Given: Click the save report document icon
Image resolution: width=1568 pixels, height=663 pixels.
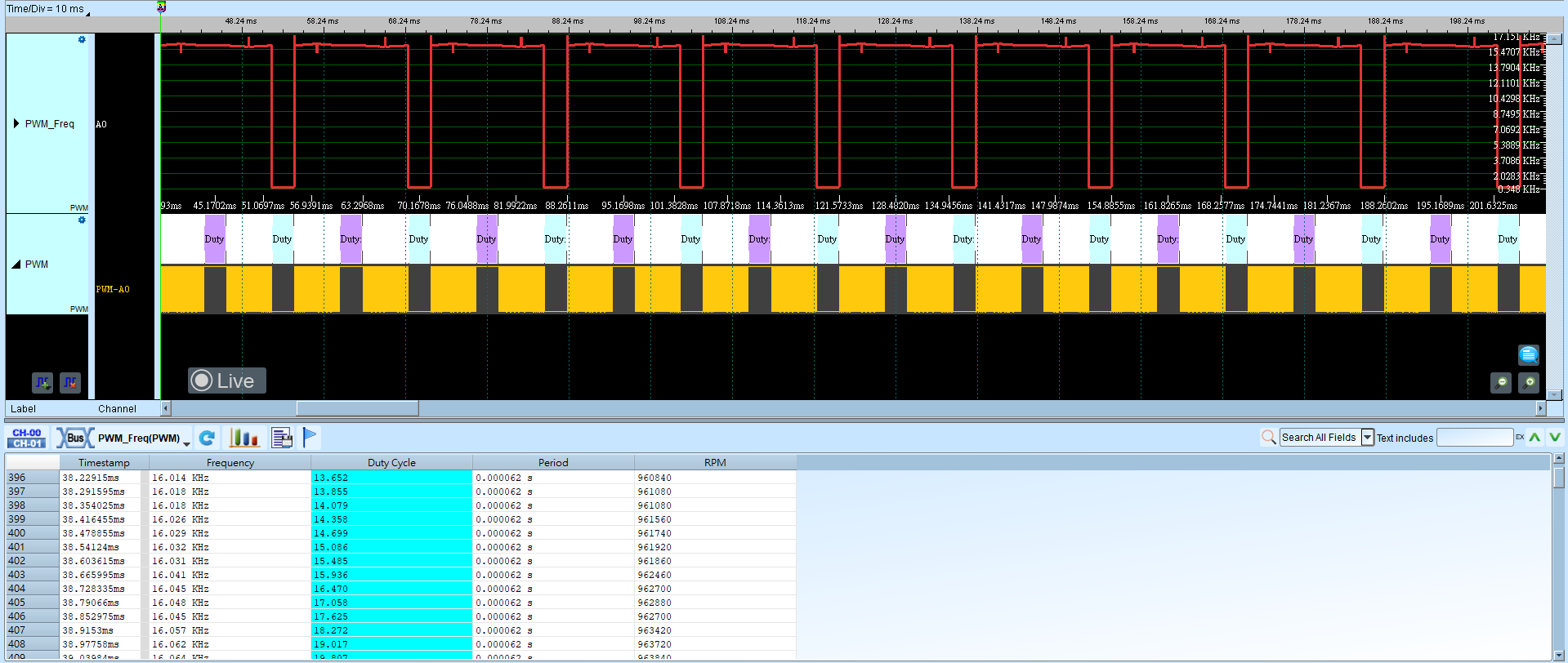Looking at the screenshot, I should coord(282,438).
